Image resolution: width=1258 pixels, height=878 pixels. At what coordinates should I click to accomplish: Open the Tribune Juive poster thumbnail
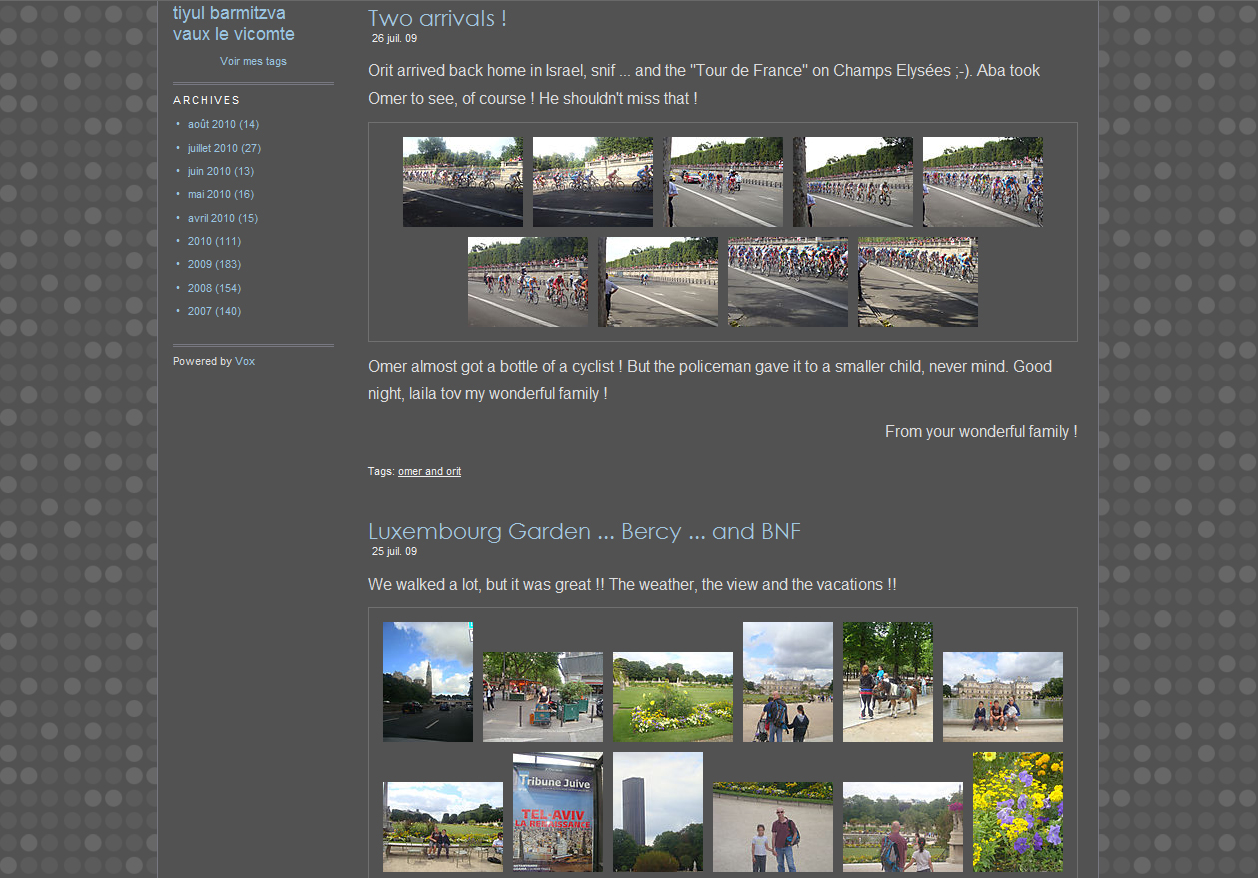tap(557, 811)
